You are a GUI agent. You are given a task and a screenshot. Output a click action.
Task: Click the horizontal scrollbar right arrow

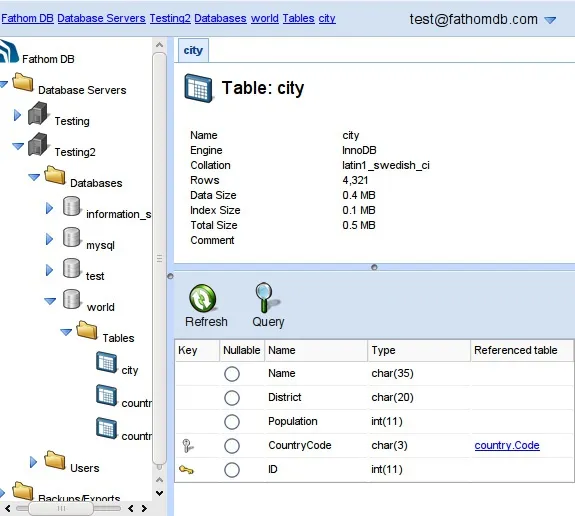click(x=144, y=508)
